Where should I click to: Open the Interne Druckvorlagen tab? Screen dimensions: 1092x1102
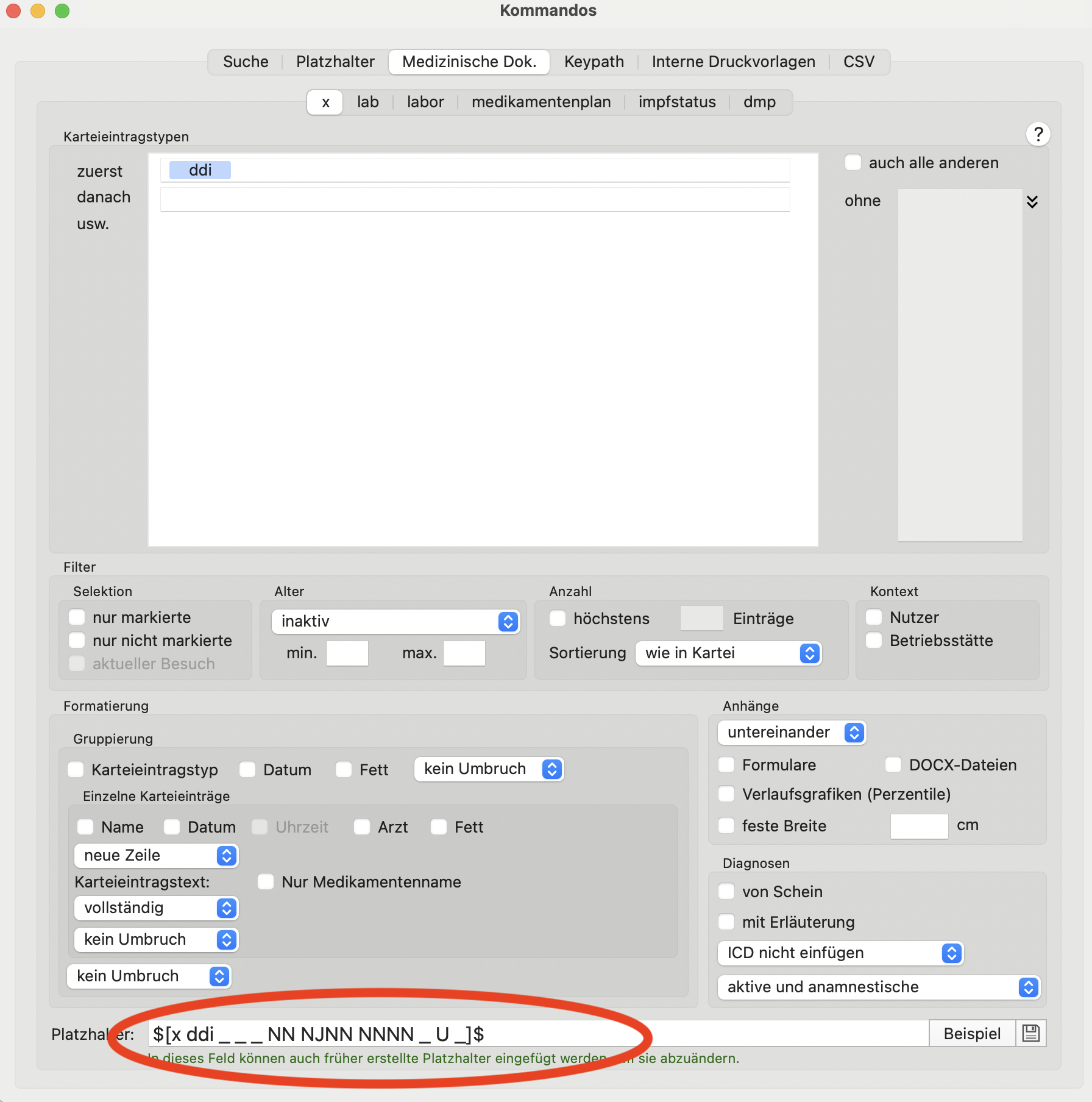(733, 62)
